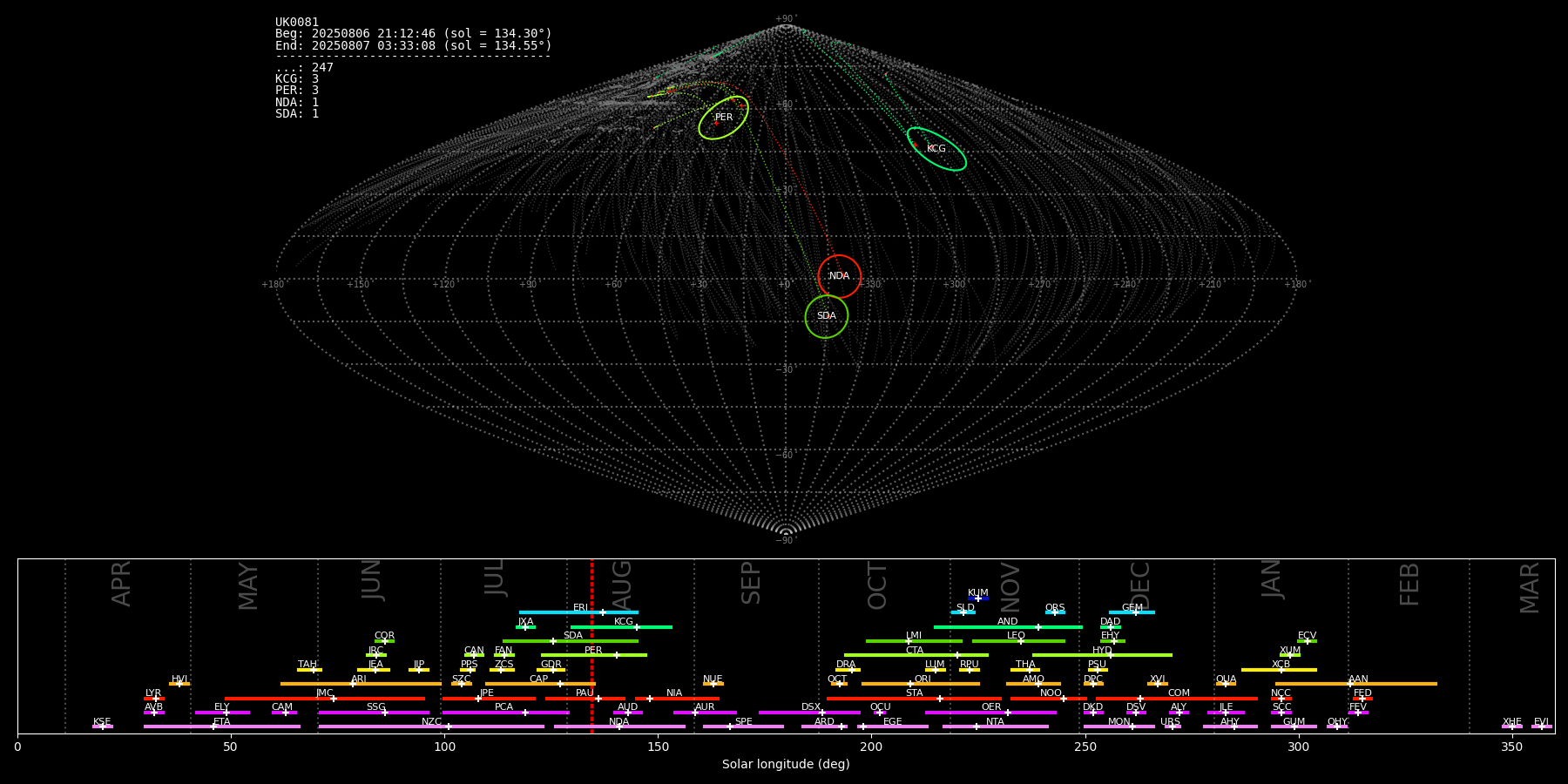
Task: Click the APR month label
Action: pos(121,584)
